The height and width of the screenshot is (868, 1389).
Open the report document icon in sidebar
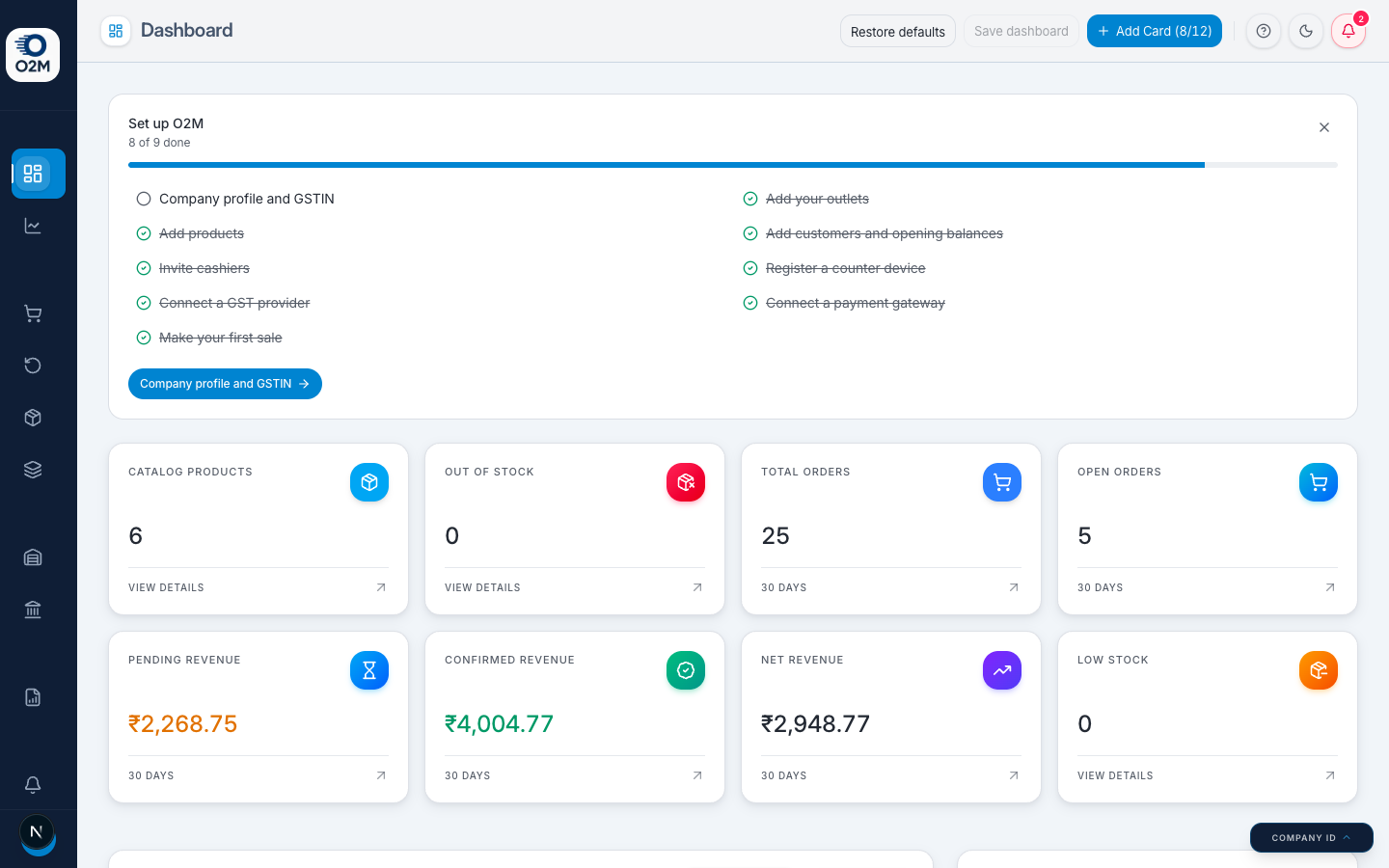(x=33, y=697)
